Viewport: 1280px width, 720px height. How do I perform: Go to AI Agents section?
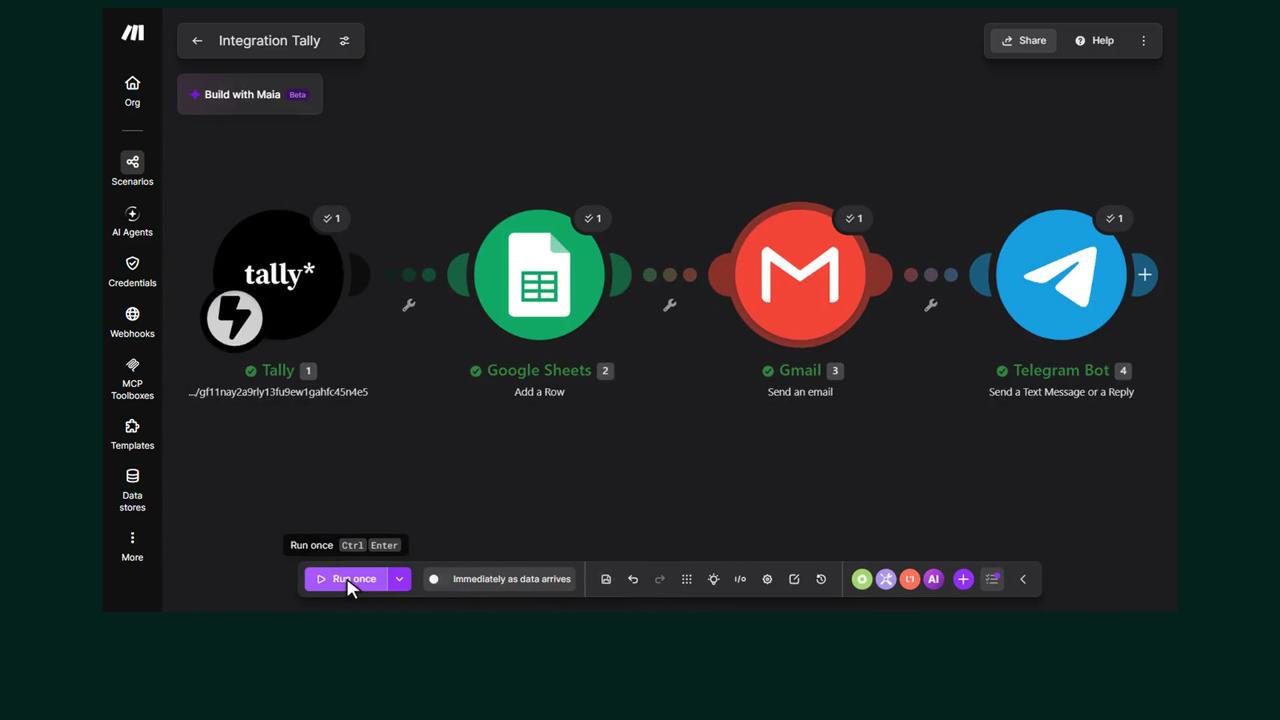pyautogui.click(x=132, y=221)
